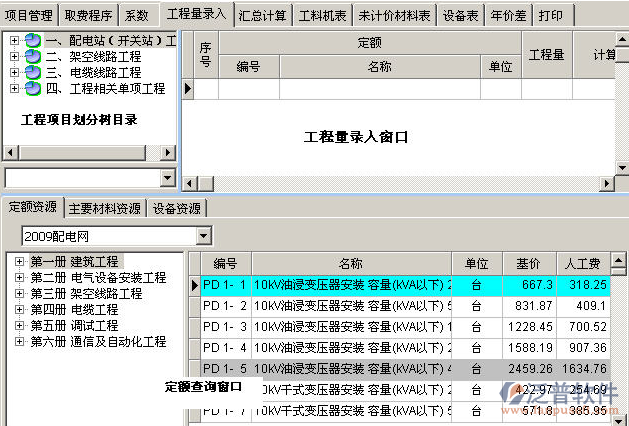The height and width of the screenshot is (426, 629).
Task: Open the 工料机表 tab
Action: pyautogui.click(x=322, y=16)
